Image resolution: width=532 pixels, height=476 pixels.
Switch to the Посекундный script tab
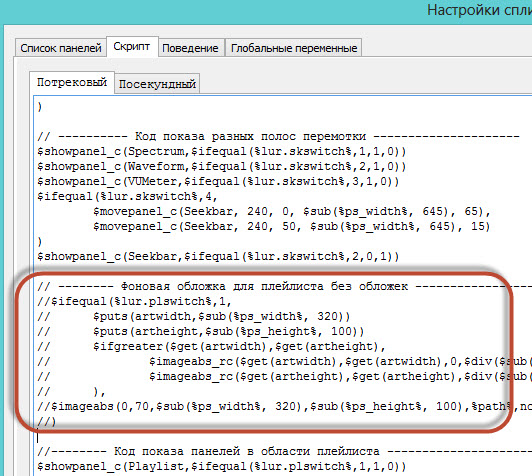[x=157, y=84]
